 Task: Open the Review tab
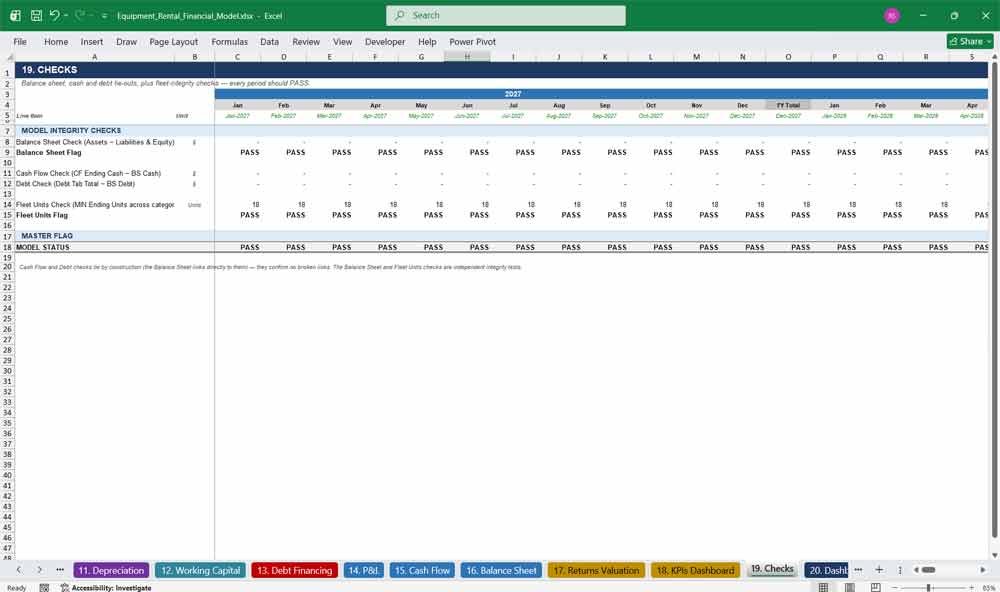pyautogui.click(x=306, y=41)
